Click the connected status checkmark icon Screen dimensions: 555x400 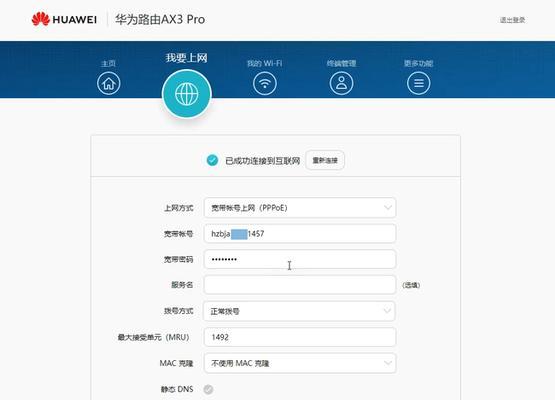point(212,160)
